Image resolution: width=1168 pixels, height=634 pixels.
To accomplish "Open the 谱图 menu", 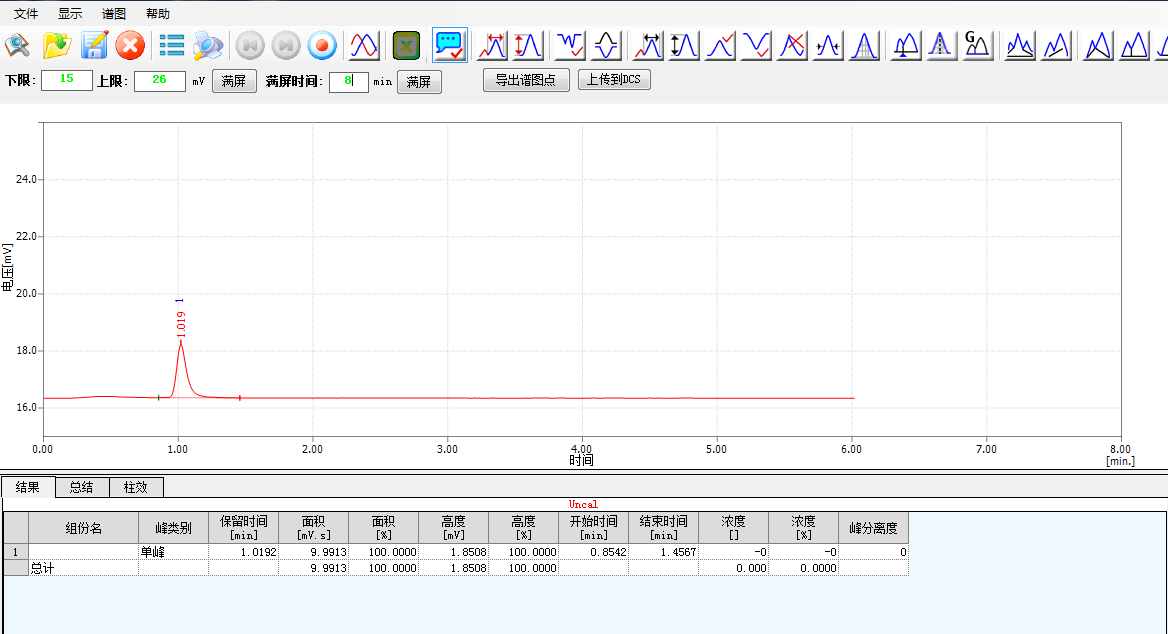I will [x=114, y=14].
